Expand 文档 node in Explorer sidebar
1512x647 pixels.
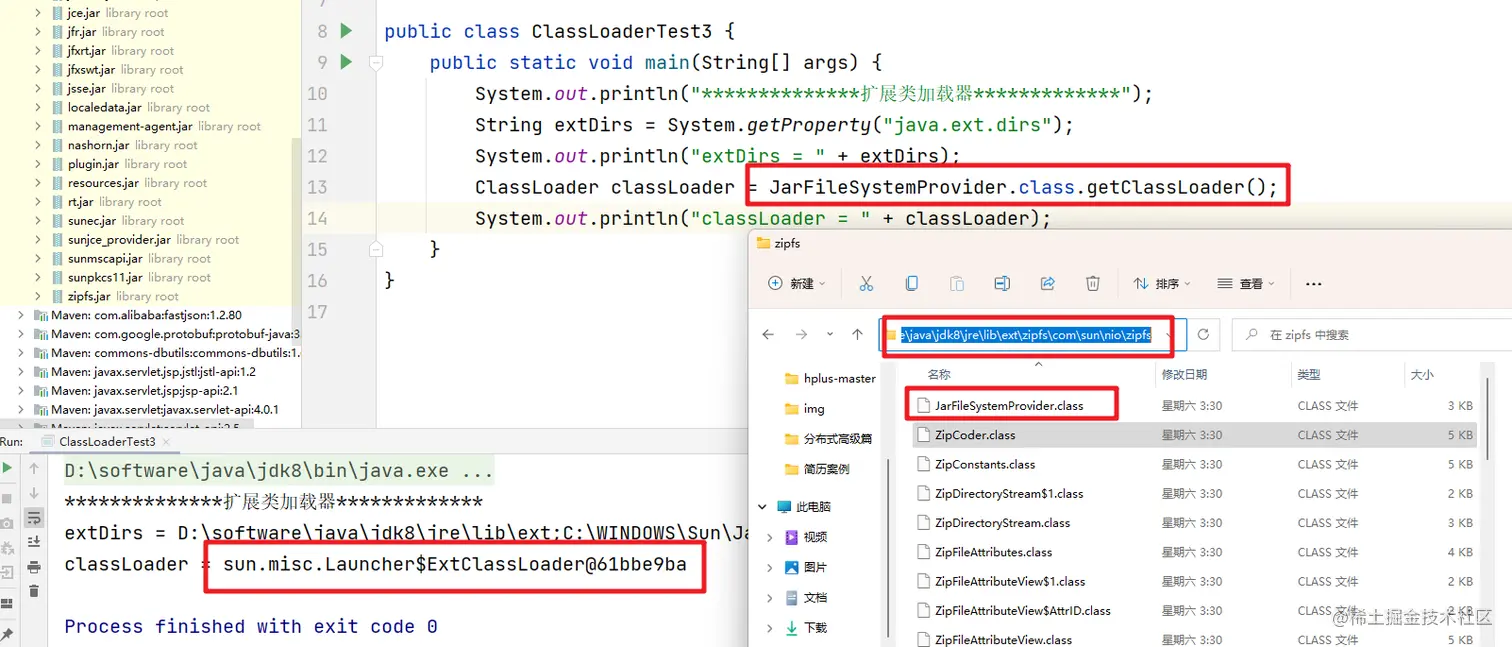[x=770, y=597]
